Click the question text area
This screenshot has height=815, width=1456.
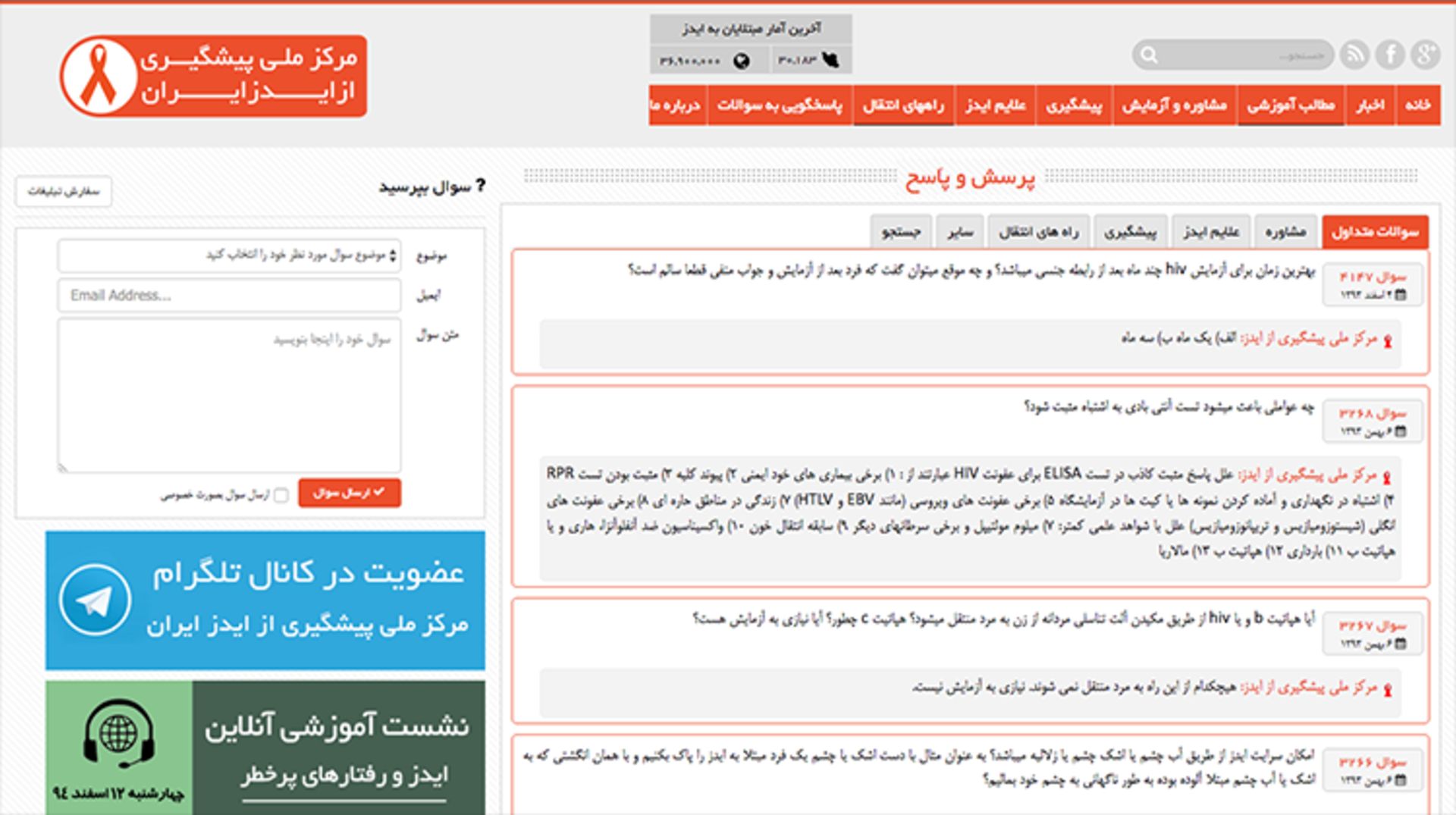[229, 395]
